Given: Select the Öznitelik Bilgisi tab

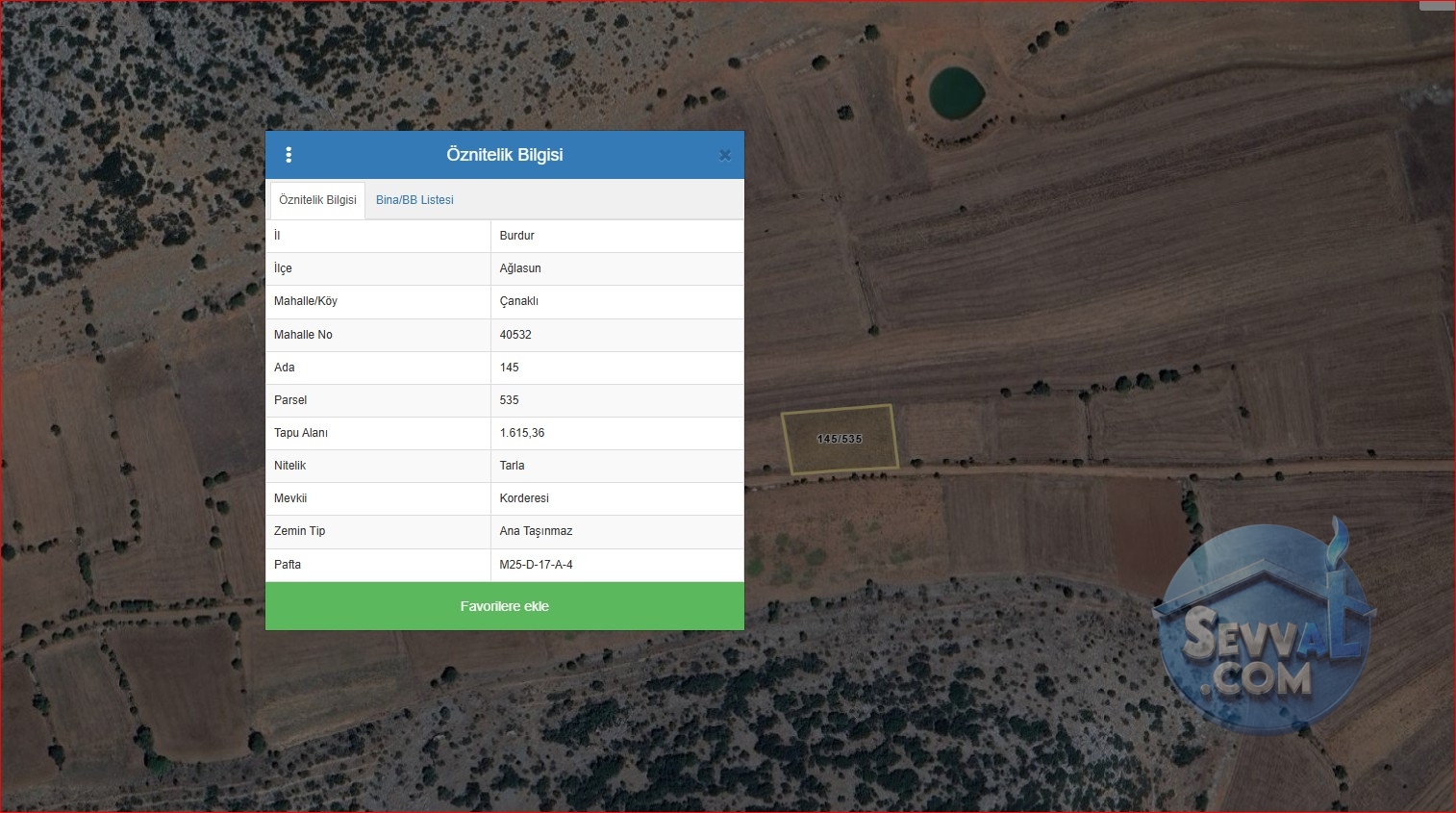Looking at the screenshot, I should click(317, 200).
